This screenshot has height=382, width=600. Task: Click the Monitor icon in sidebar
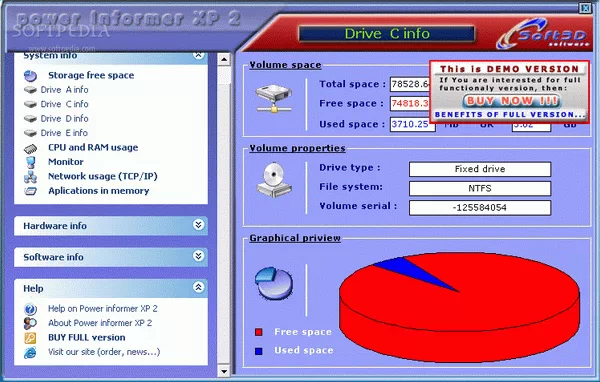(x=31, y=162)
